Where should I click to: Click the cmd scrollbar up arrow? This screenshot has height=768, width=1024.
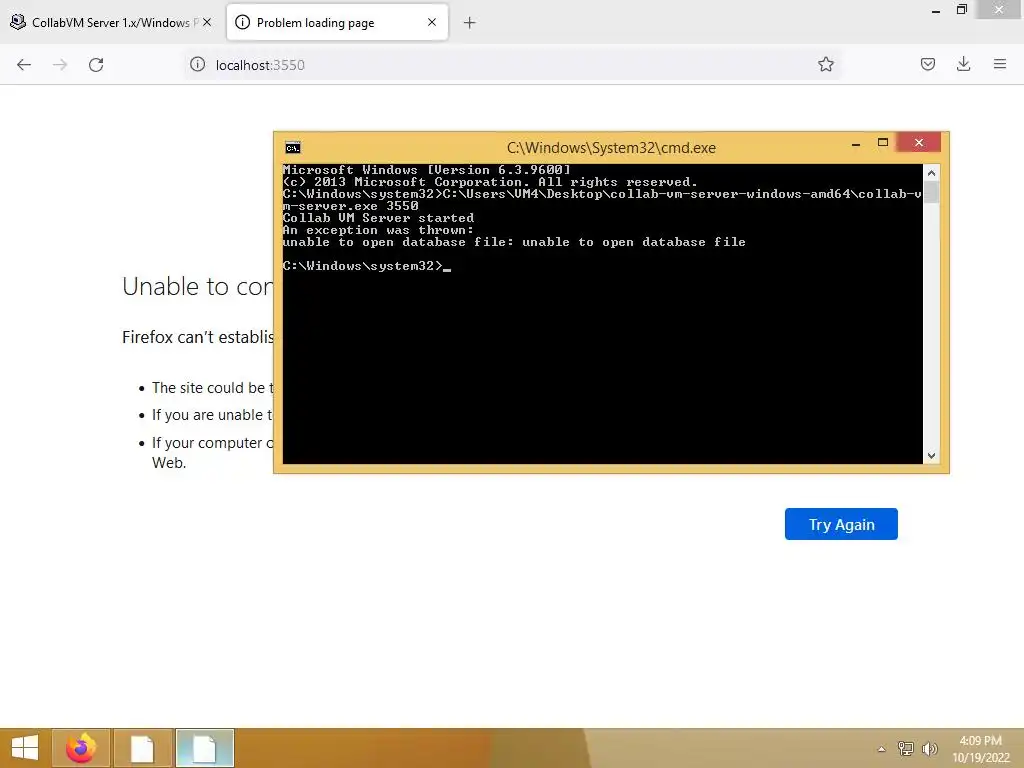point(931,173)
